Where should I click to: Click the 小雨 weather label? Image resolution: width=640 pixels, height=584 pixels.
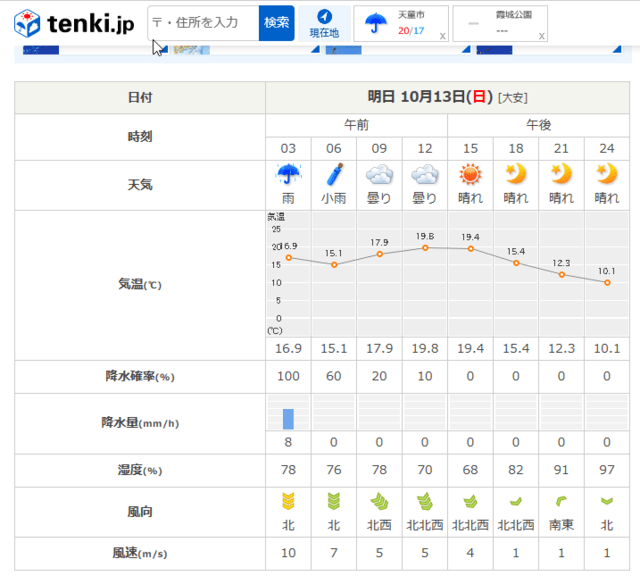334,198
